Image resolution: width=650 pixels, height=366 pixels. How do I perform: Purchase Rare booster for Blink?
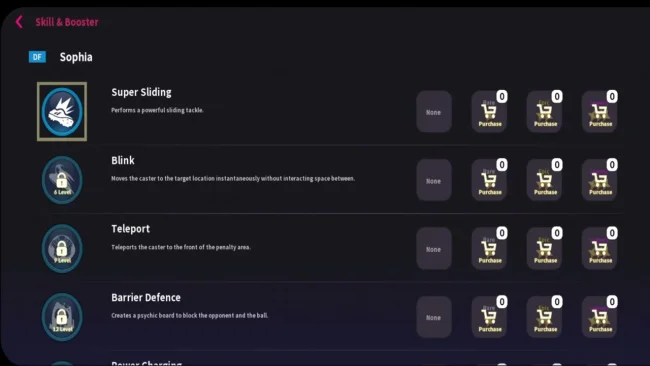pyautogui.click(x=489, y=180)
